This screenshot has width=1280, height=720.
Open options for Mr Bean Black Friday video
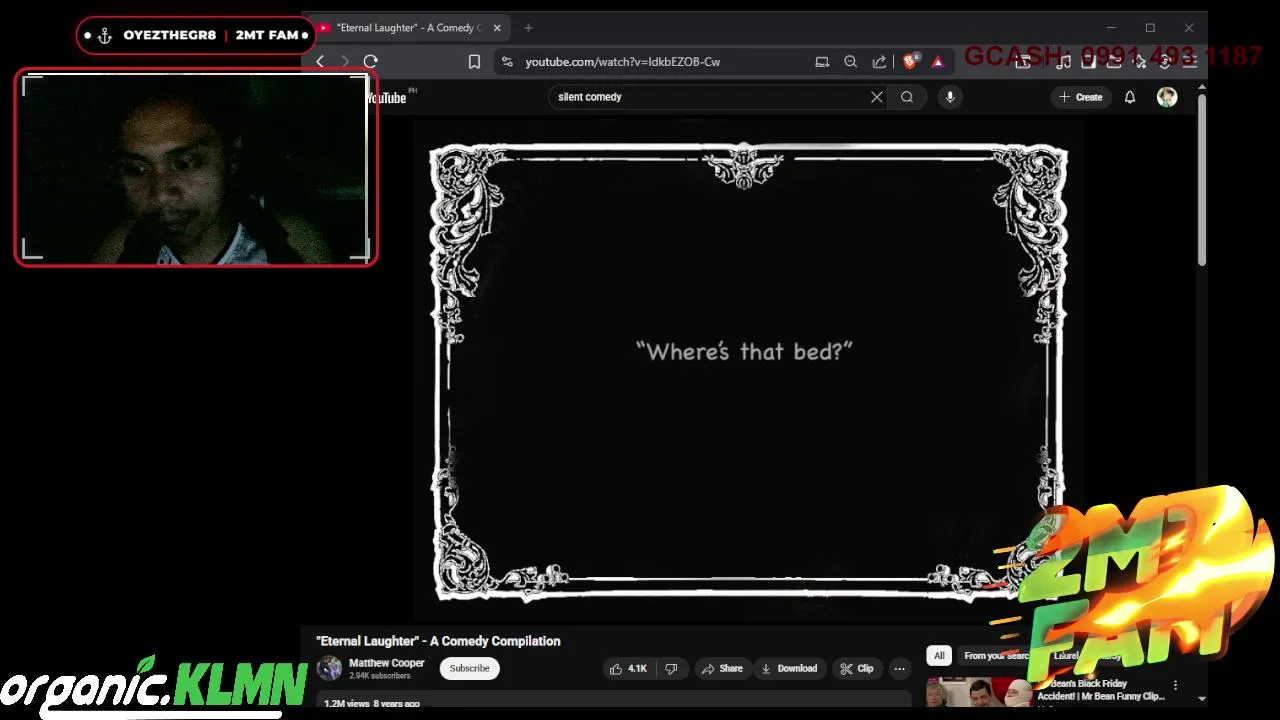(1175, 685)
